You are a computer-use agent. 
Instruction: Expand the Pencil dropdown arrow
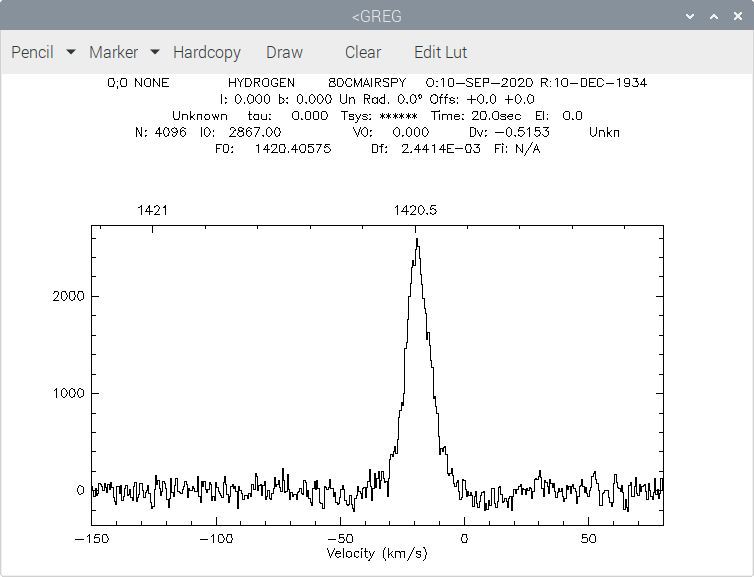tap(71, 51)
